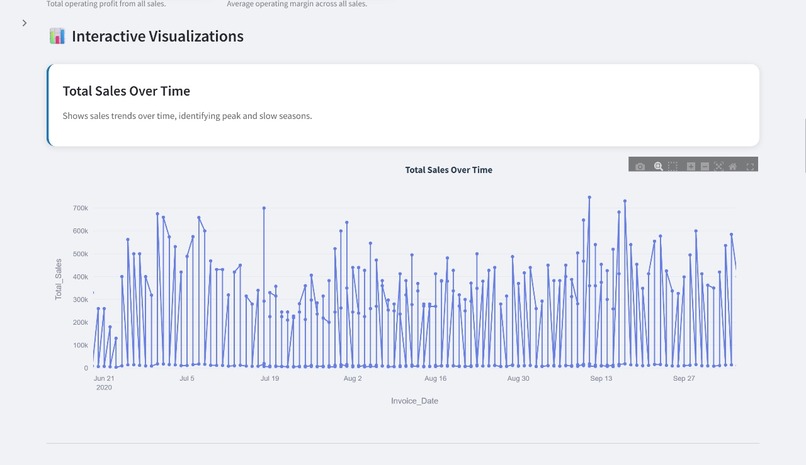Click the centered plot title above the chart
This screenshot has width=806, height=465.
(448, 170)
